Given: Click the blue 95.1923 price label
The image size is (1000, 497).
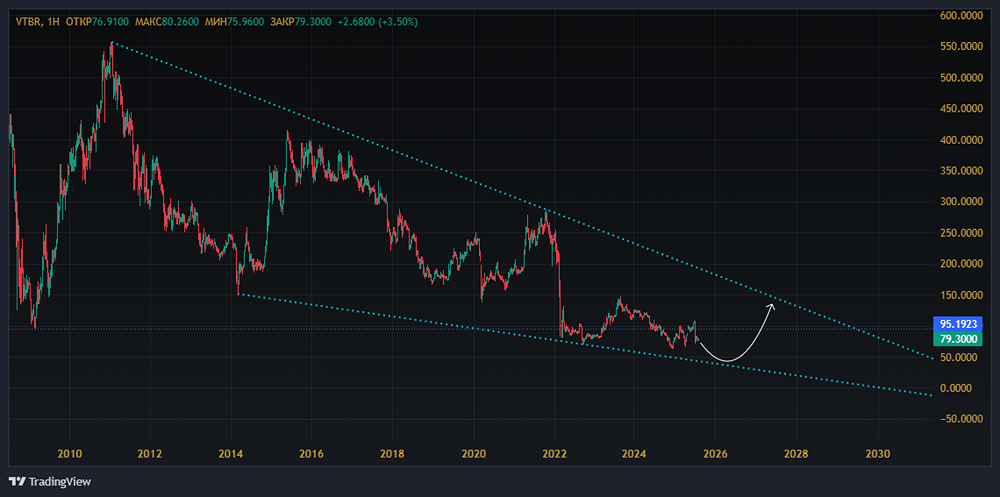Looking at the screenshot, I should tap(959, 323).
